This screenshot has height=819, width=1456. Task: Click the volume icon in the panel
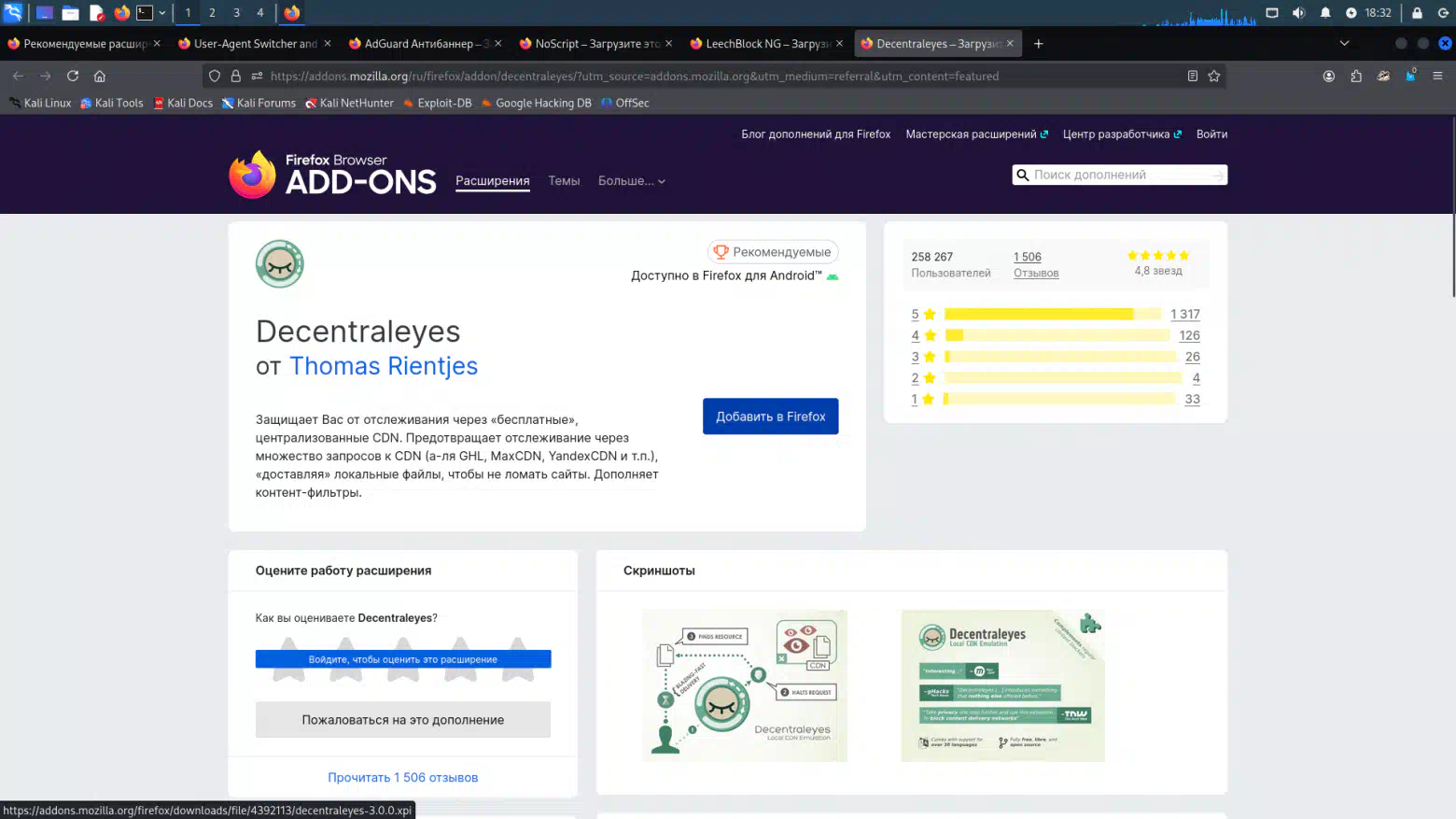pyautogui.click(x=1298, y=13)
